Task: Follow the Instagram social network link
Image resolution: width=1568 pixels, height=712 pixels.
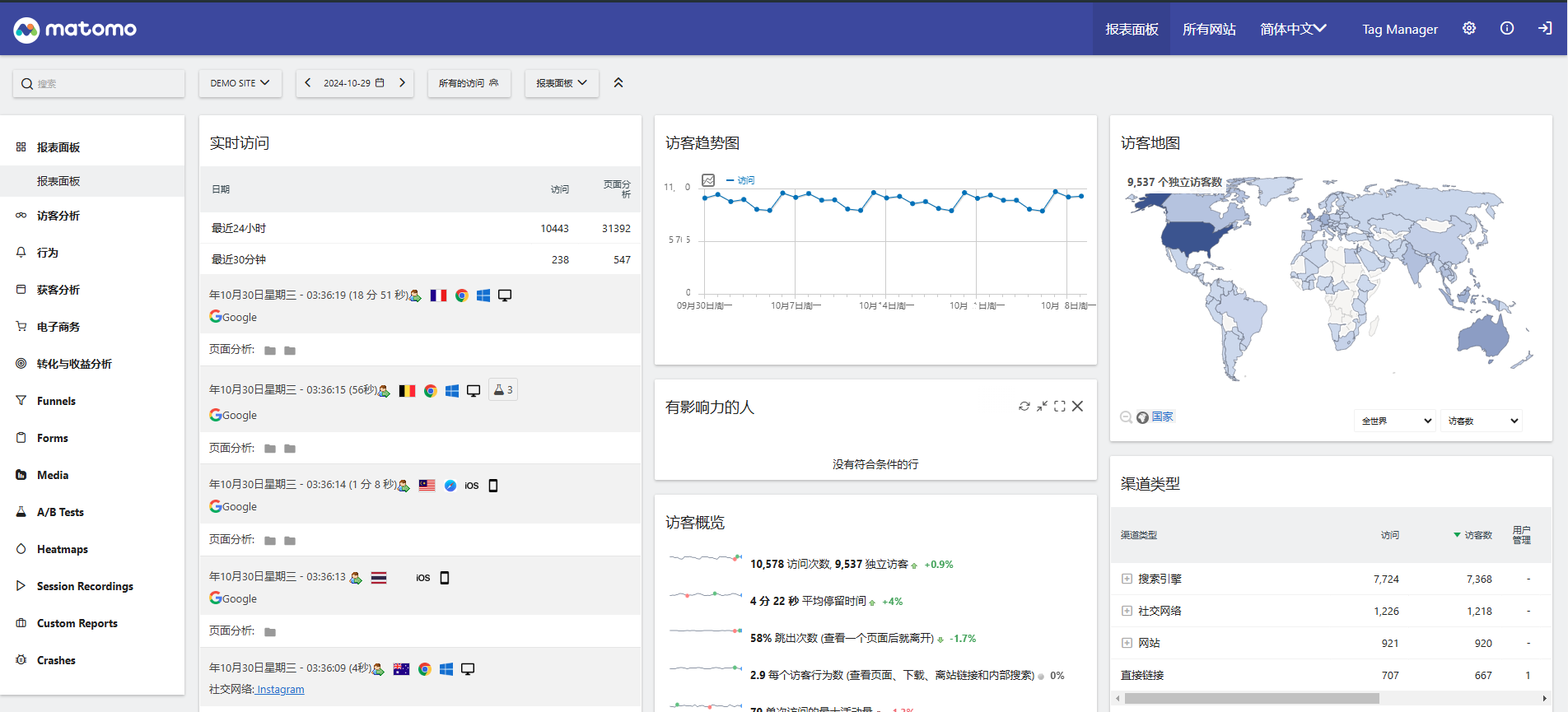Action: (x=280, y=690)
